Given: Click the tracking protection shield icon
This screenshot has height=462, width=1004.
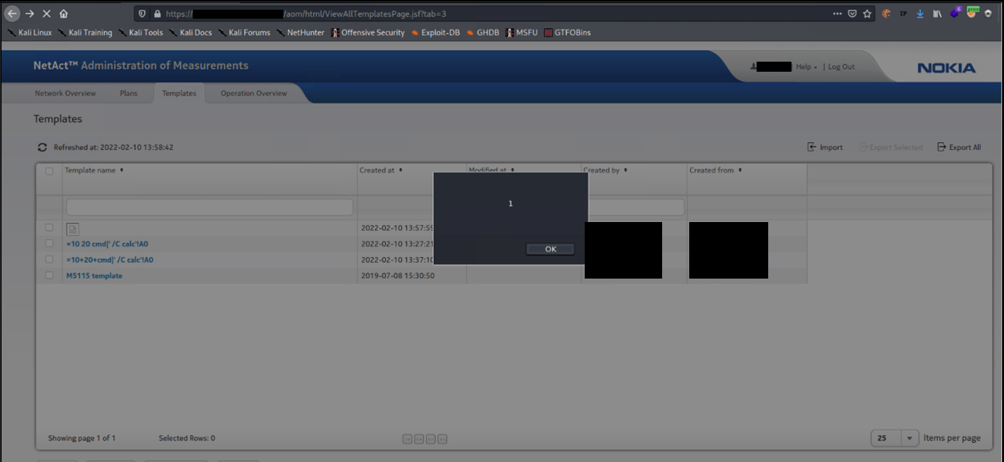Looking at the screenshot, I should pyautogui.click(x=142, y=13).
